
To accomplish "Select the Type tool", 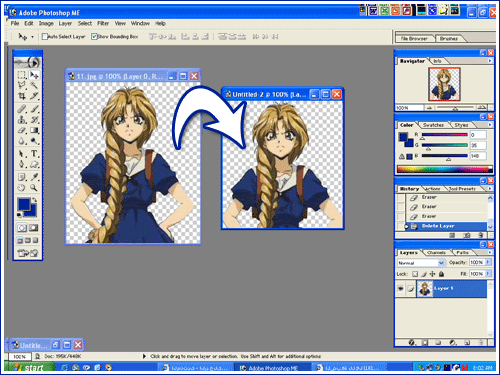I will coord(34,154).
